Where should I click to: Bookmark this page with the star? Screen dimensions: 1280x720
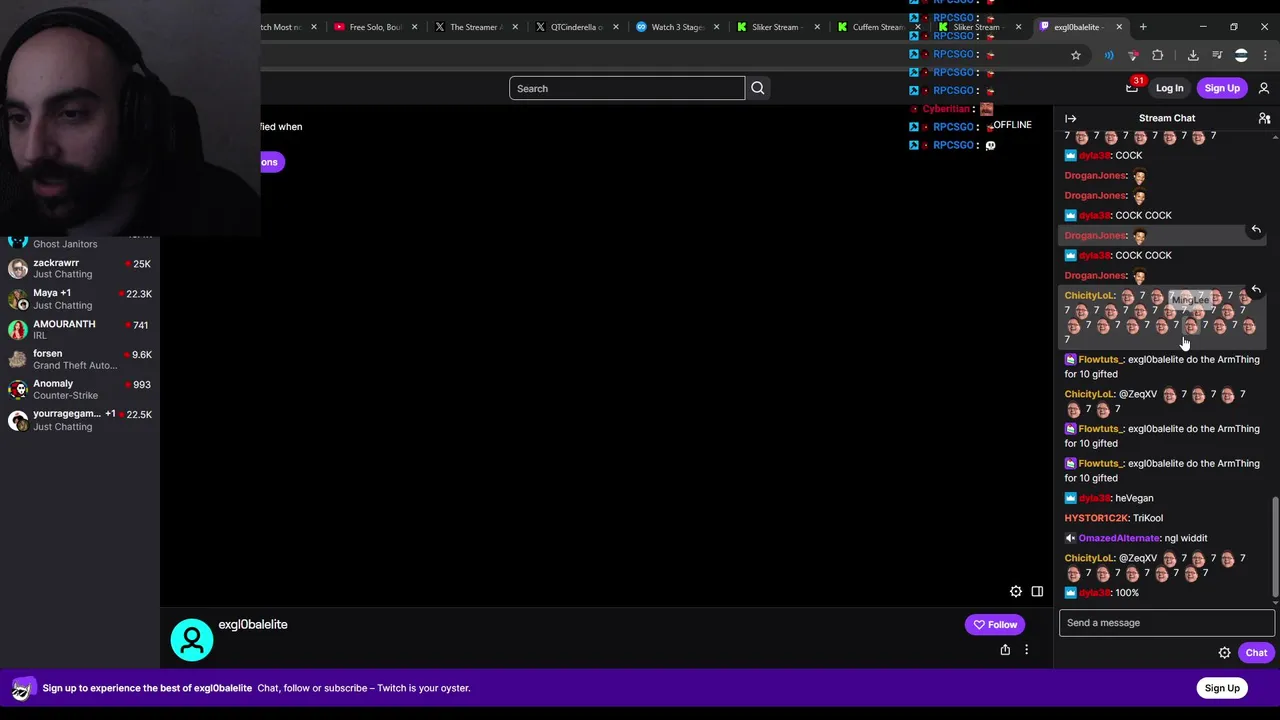click(x=1076, y=55)
